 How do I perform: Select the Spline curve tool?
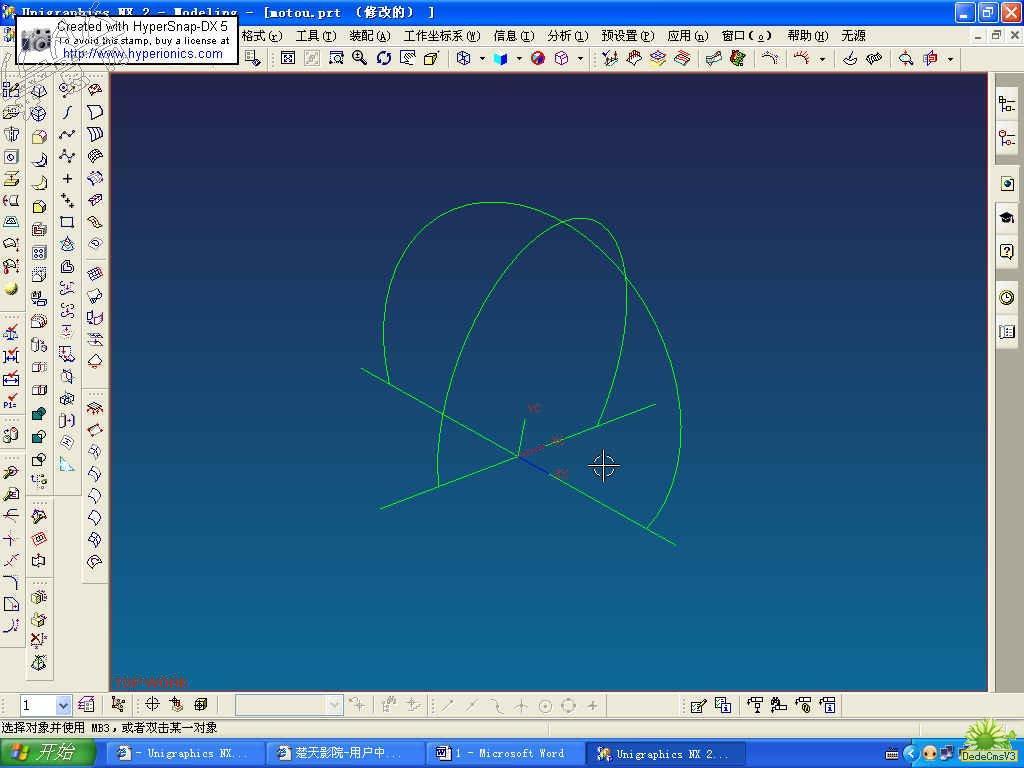(x=67, y=134)
